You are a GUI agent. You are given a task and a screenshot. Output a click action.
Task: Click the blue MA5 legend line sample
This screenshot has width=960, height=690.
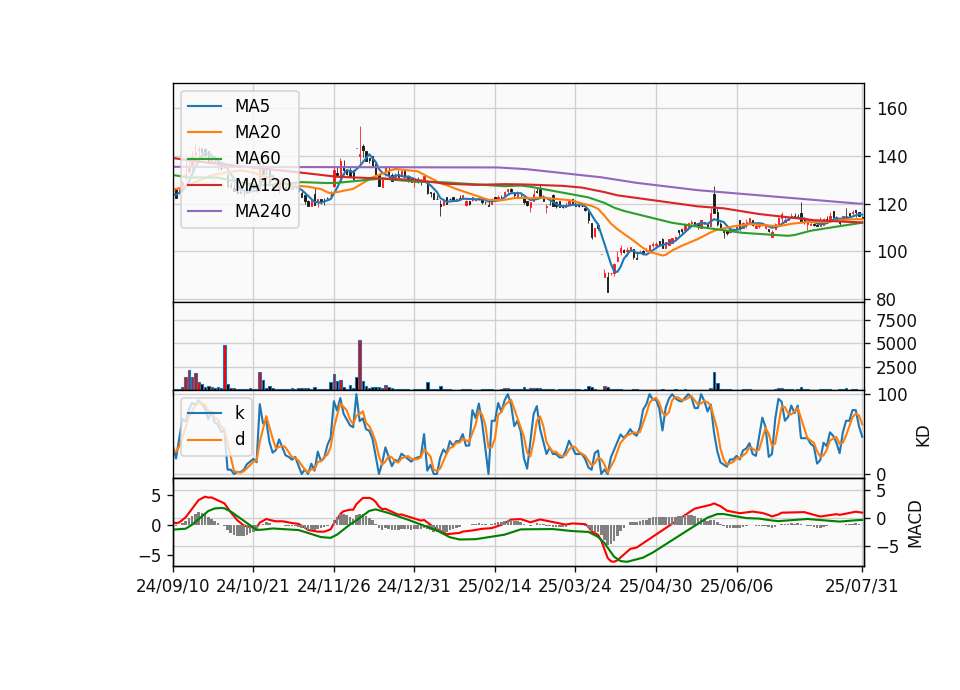pyautogui.click(x=204, y=107)
